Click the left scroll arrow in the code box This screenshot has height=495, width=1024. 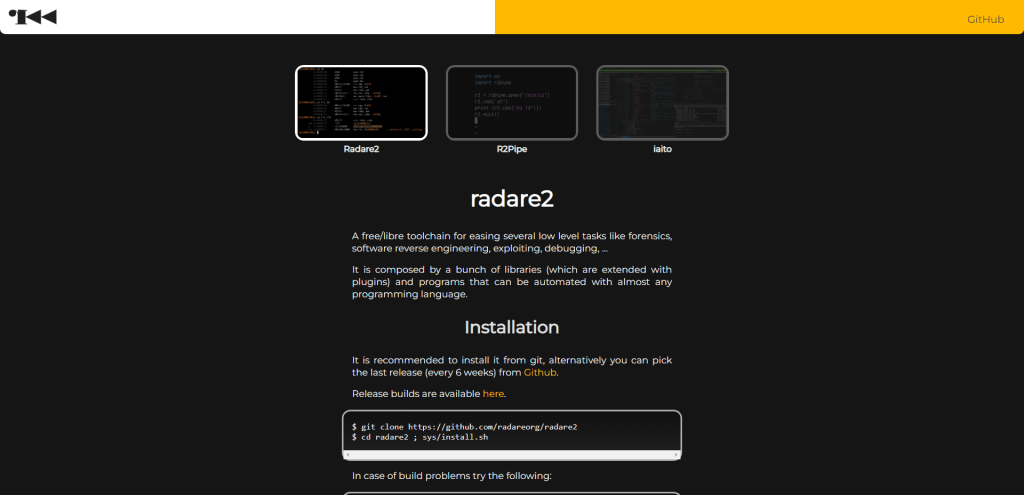(347, 455)
